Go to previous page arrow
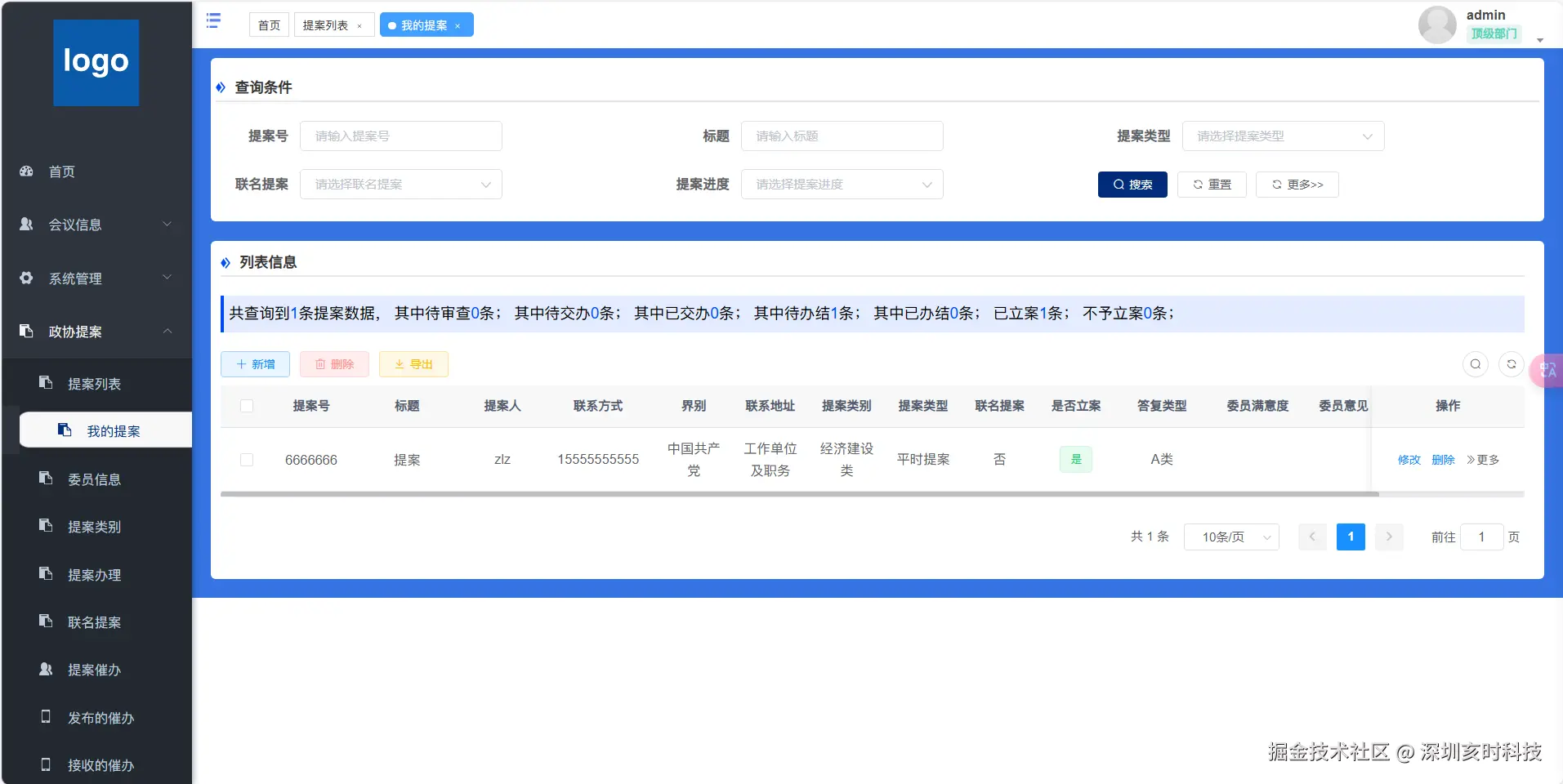1563x784 pixels. pyautogui.click(x=1312, y=537)
